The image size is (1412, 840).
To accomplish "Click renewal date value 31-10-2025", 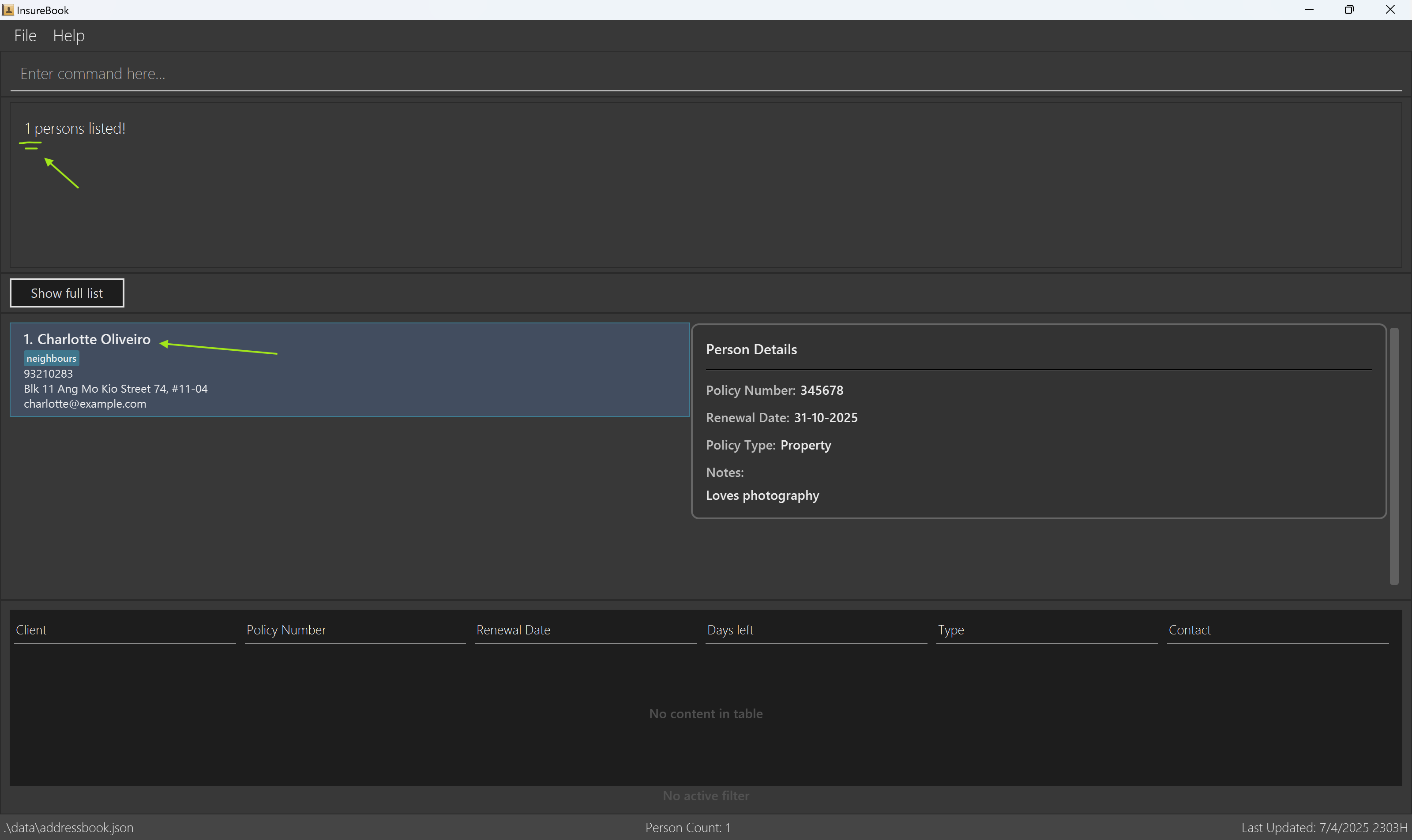I will (826, 418).
